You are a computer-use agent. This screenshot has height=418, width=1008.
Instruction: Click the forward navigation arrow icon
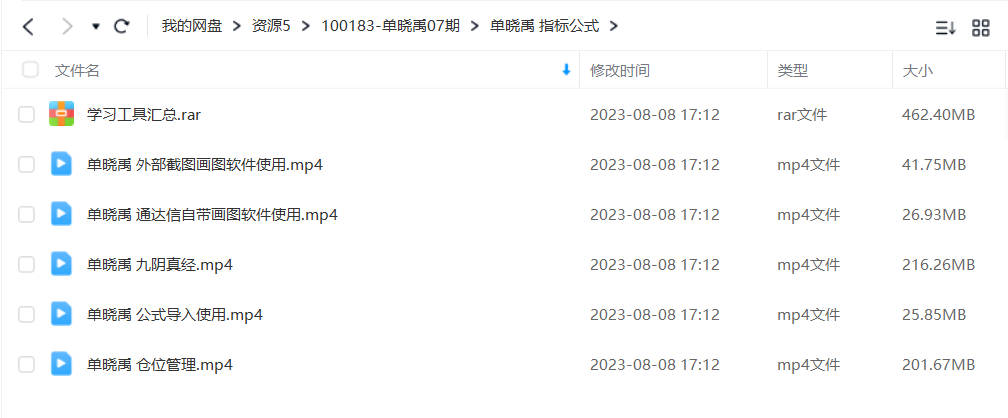coord(66,26)
